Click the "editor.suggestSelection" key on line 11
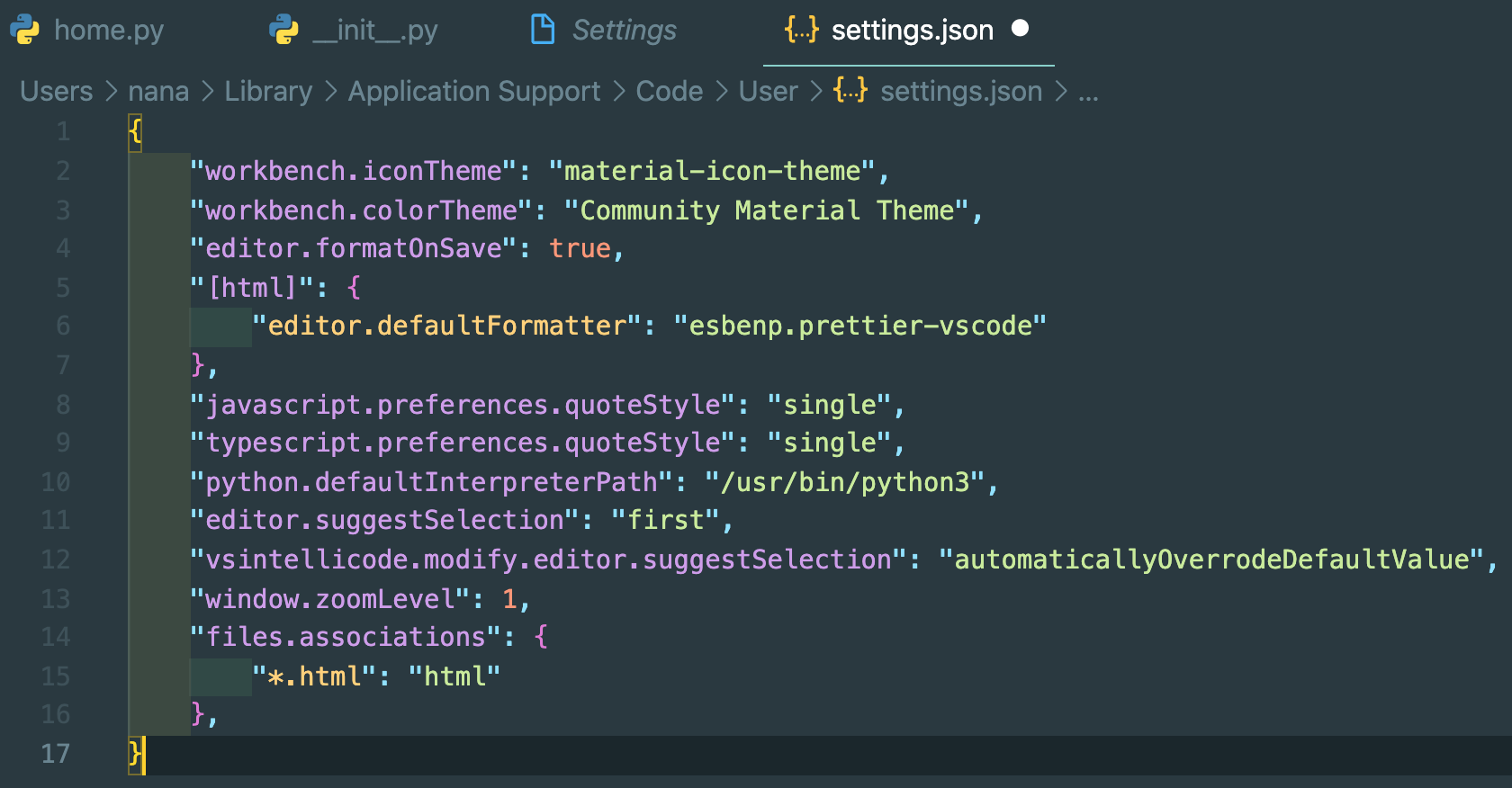The height and width of the screenshot is (788, 1512). [385, 520]
